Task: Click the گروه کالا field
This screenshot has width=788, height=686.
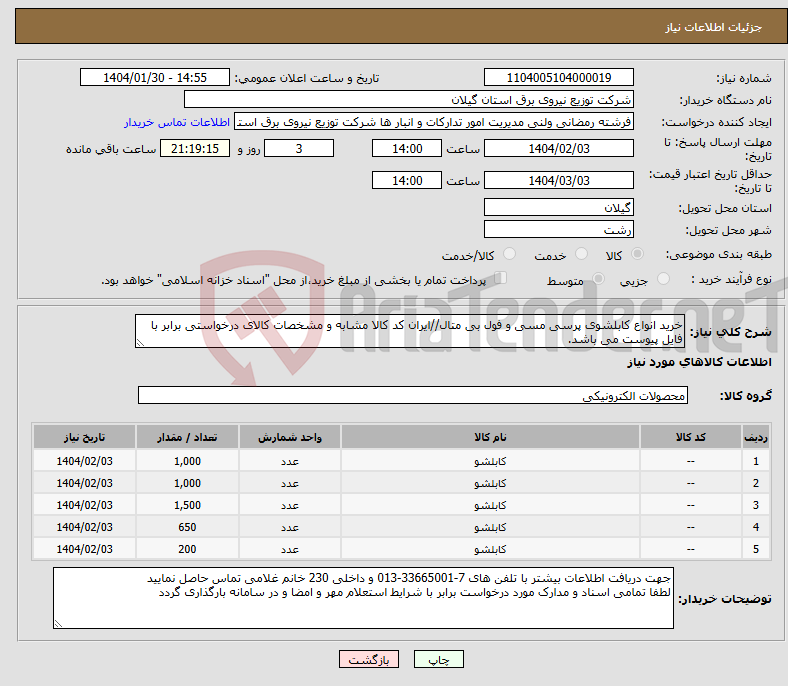Action: 412,396
